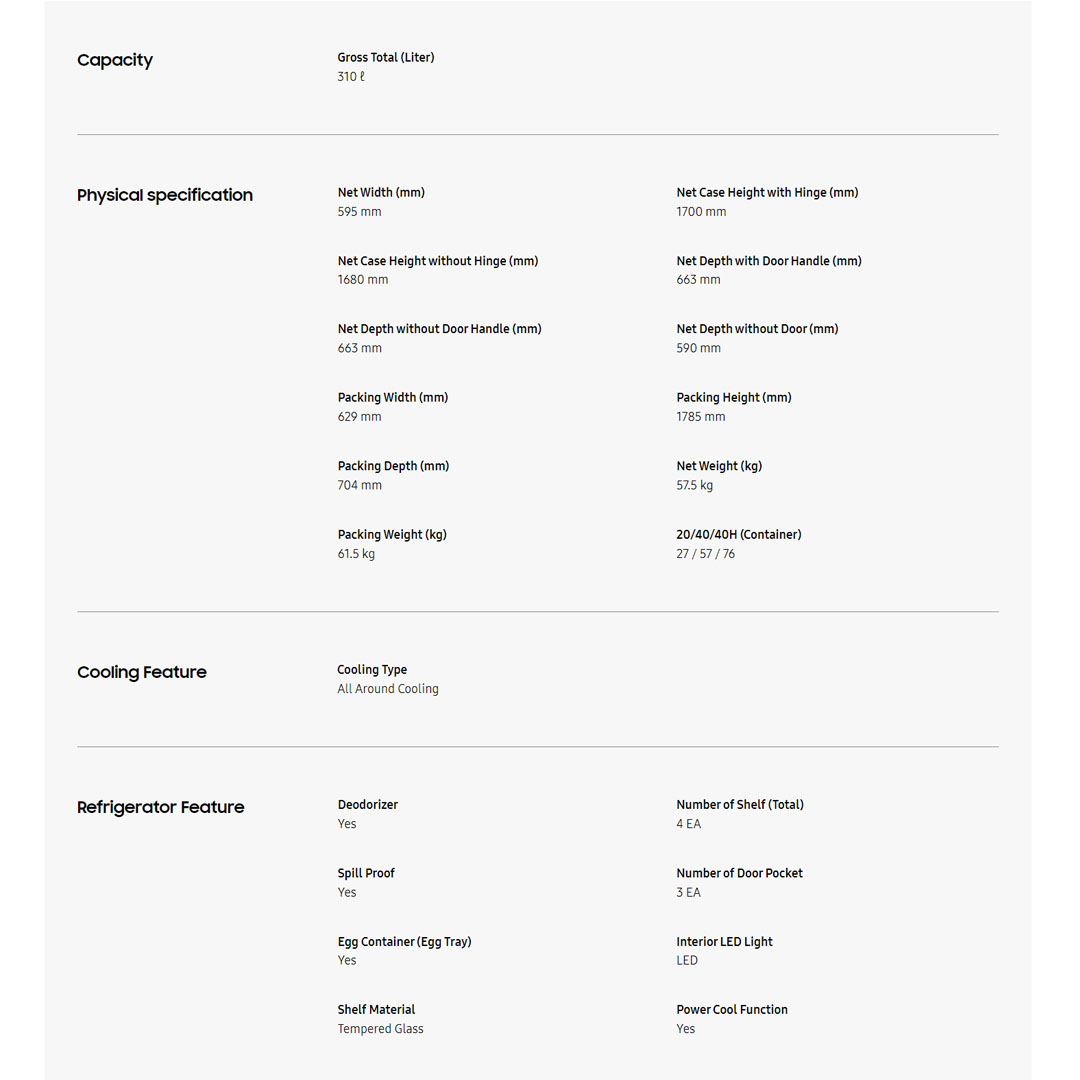
Task: Click the 310 ℓ capacity value
Action: 351,77
